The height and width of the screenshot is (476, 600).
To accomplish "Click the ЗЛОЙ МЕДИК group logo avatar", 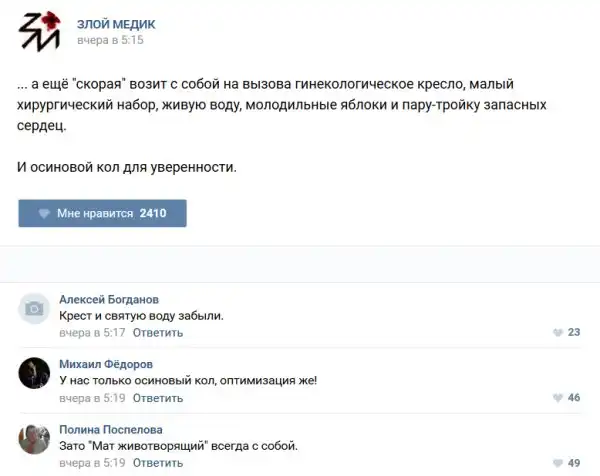I will point(39,31).
